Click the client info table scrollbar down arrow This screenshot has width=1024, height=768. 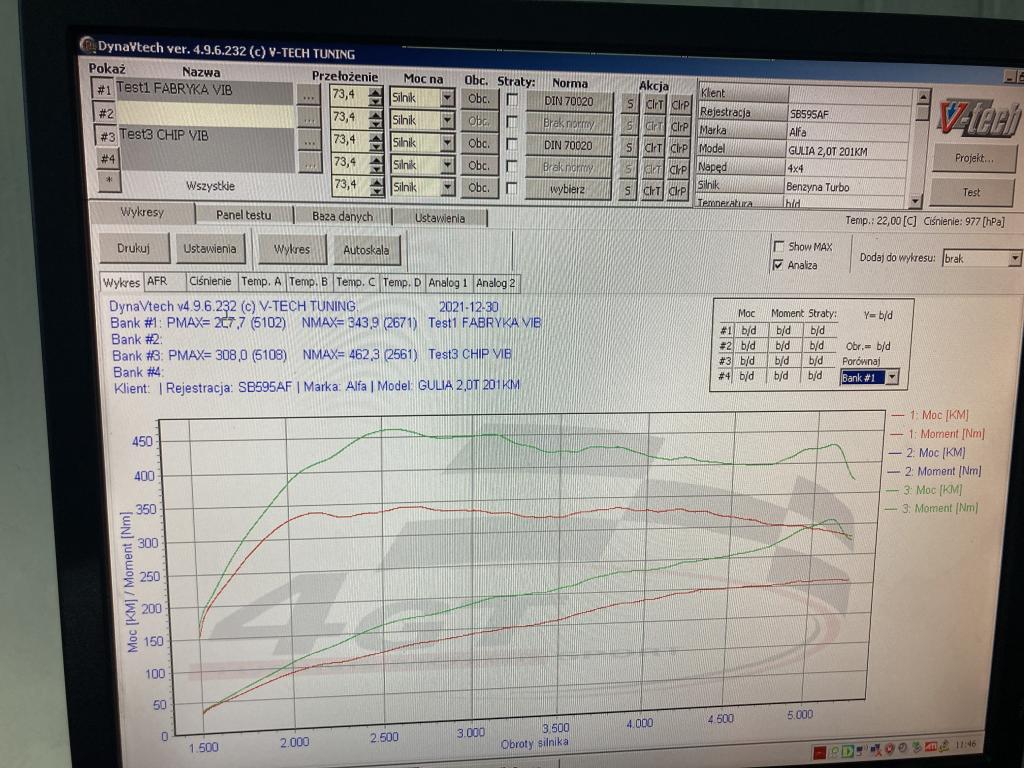[x=916, y=200]
